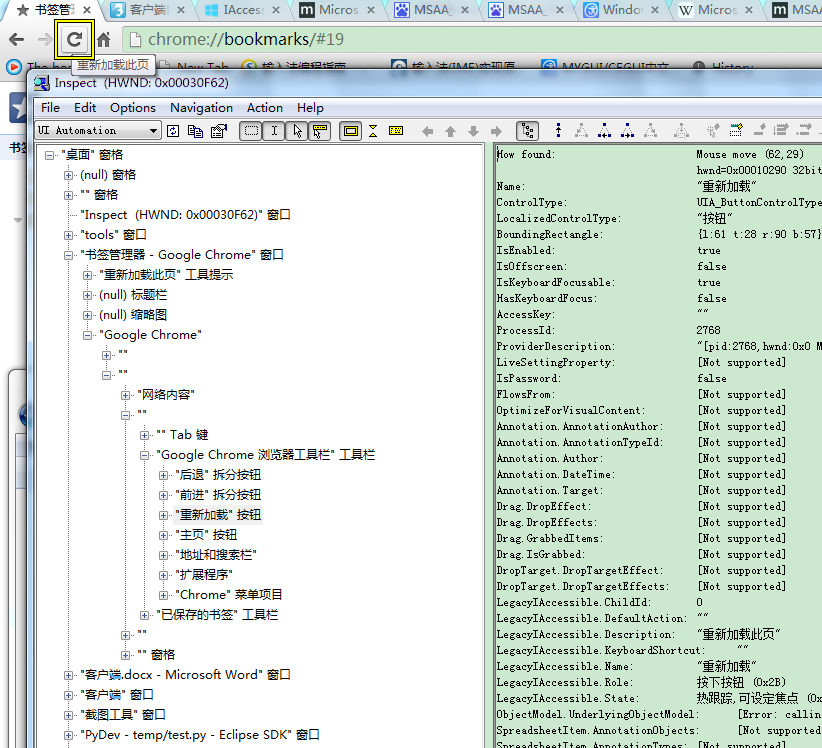Viewport: 822px width, 748px height.
Task: Select the "地址和搜索栏" tree item
Action: tap(215, 555)
